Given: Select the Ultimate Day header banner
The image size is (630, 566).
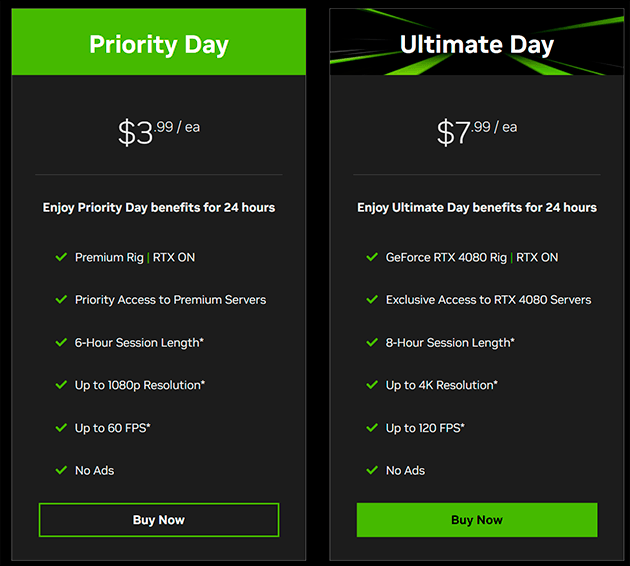Looking at the screenshot, I should tap(477, 42).
